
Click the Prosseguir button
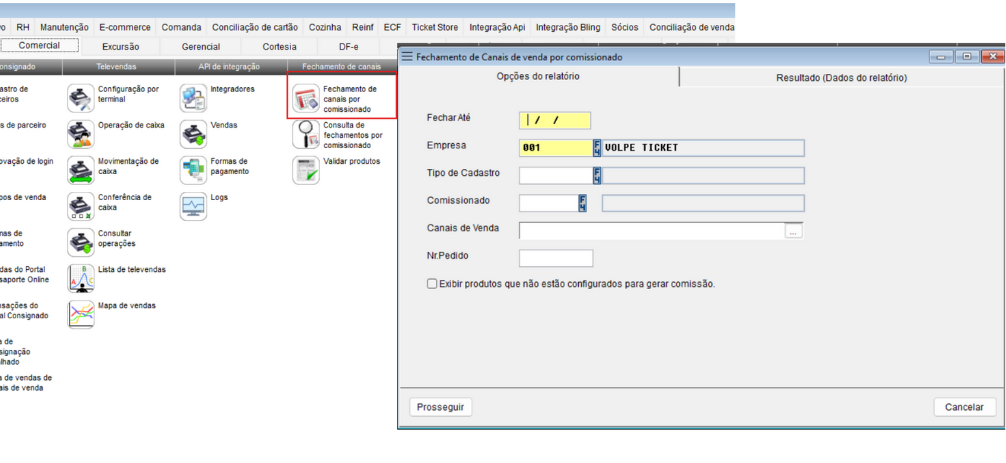point(440,407)
